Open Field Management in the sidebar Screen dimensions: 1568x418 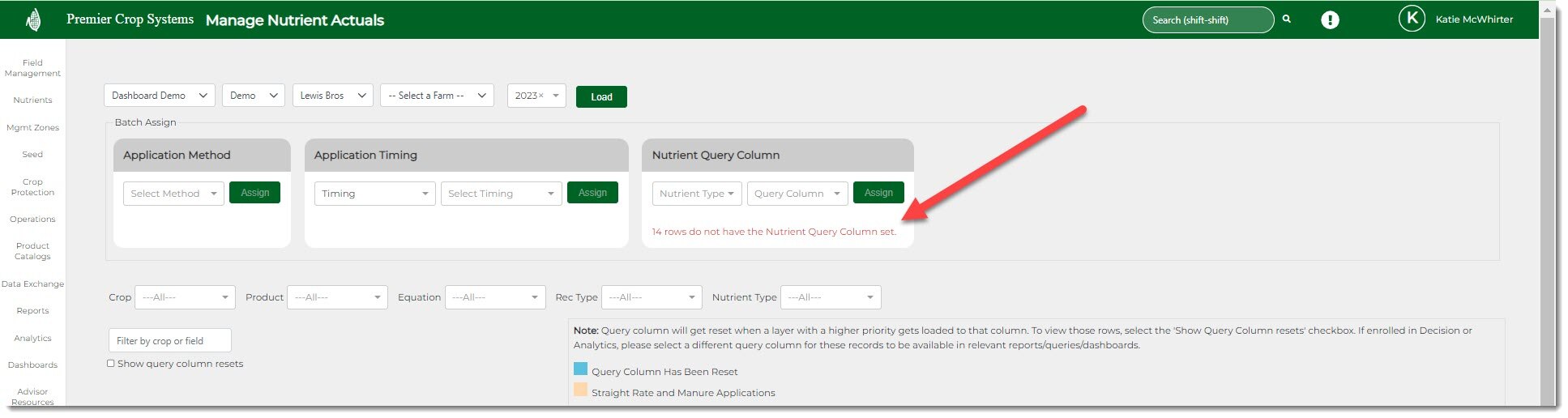point(32,68)
